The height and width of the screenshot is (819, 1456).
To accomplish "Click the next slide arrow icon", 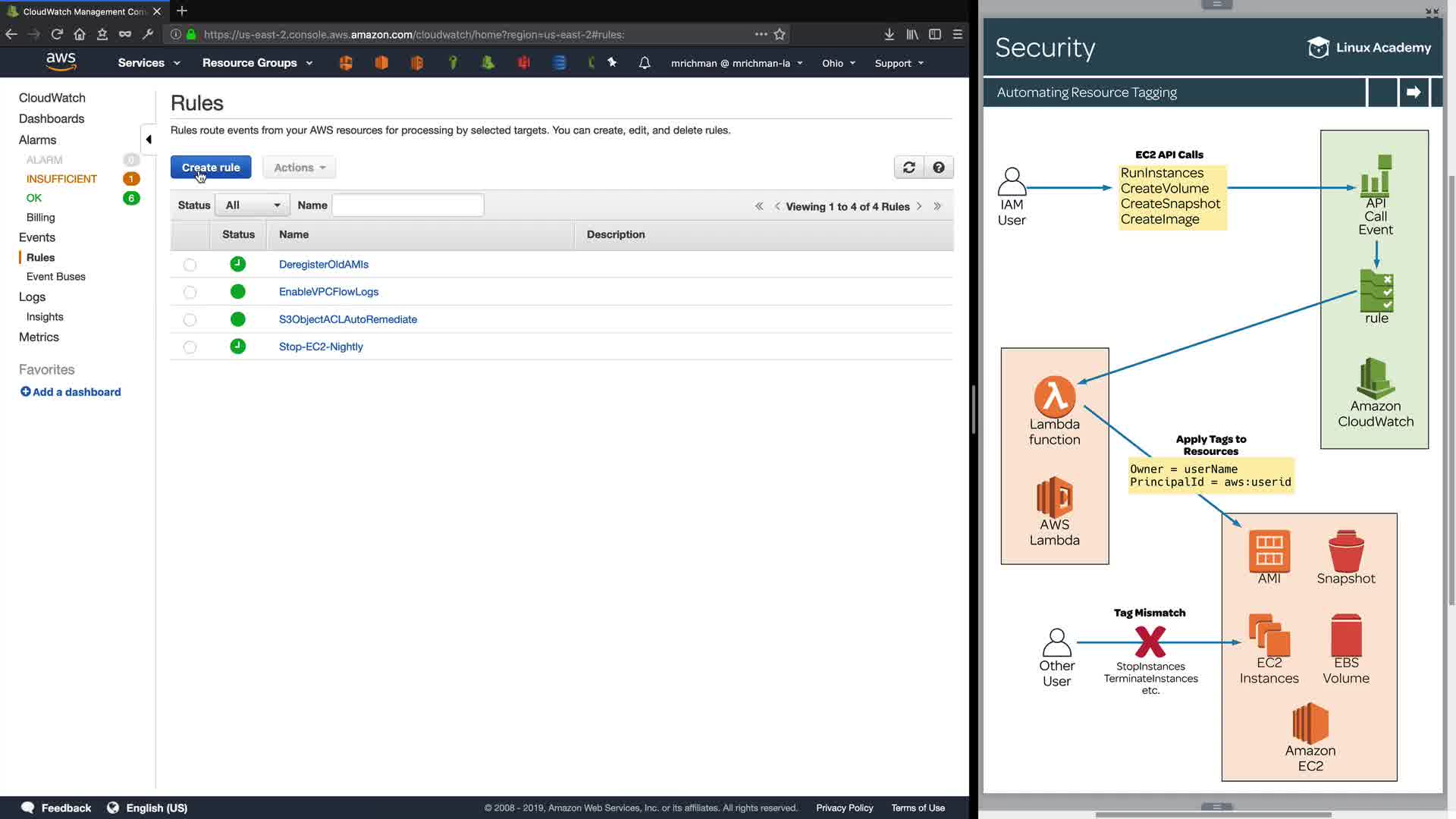I will pyautogui.click(x=1414, y=93).
